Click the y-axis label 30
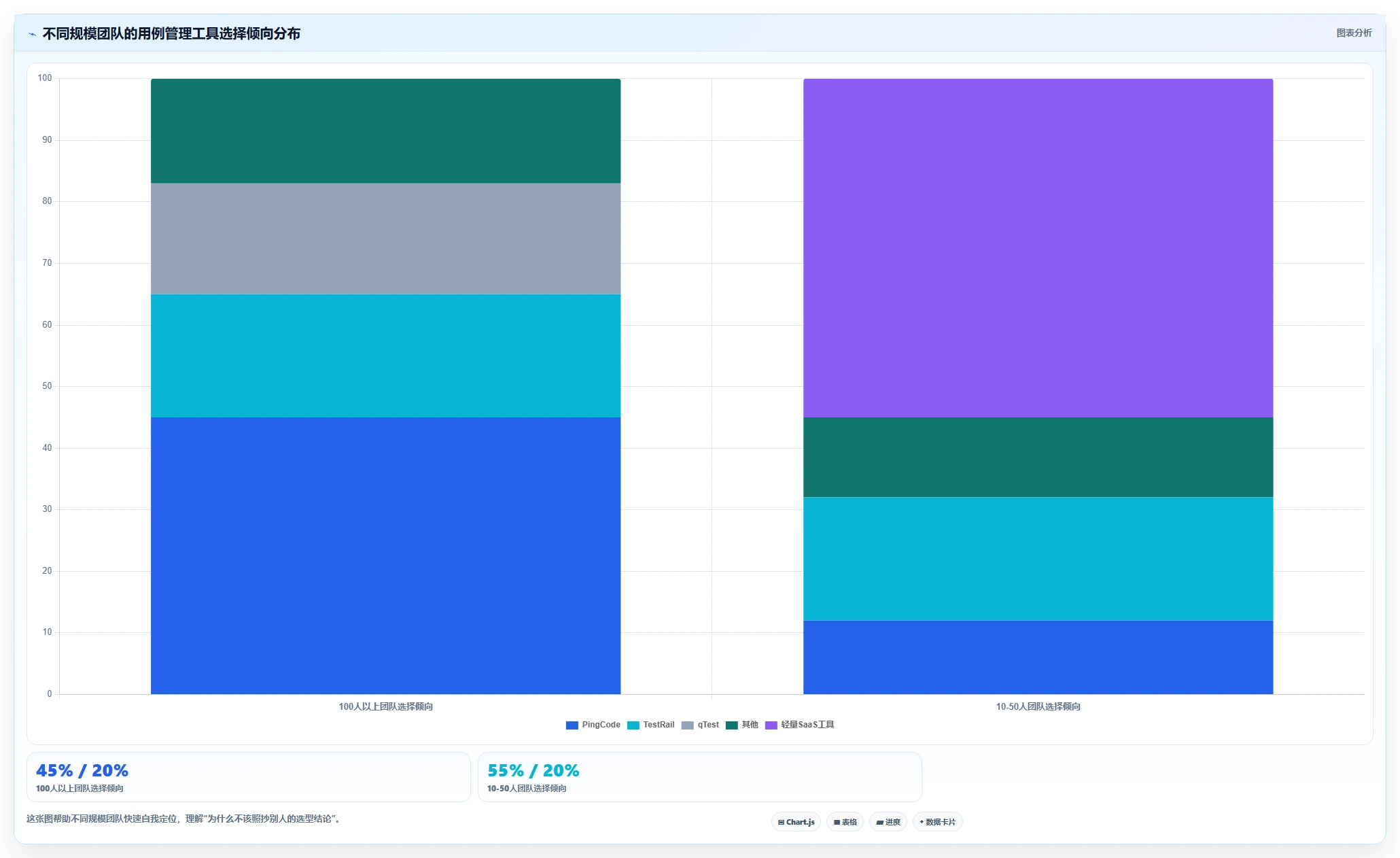This screenshot has height=858, width=1400. point(47,509)
